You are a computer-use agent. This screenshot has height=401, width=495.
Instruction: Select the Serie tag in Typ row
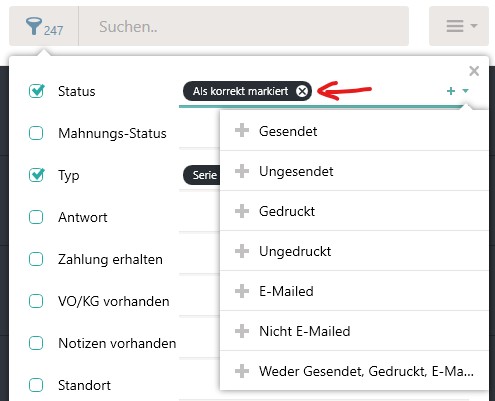click(x=202, y=175)
